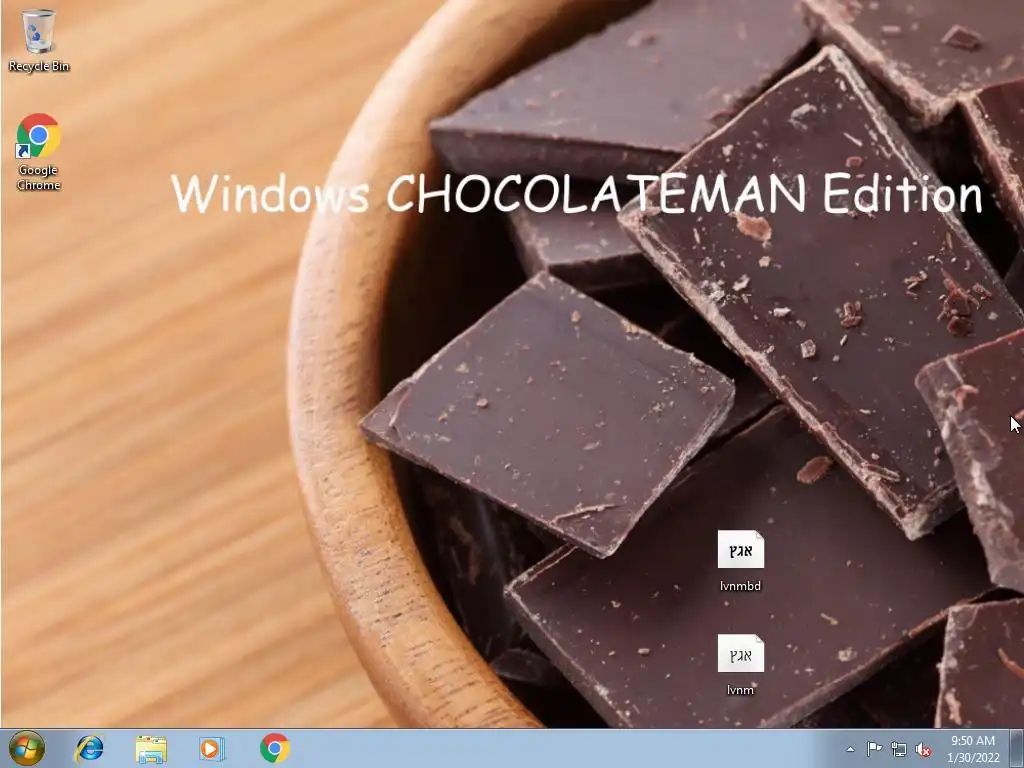Click the muted volume tray icon
This screenshot has width=1024, height=768.
point(923,750)
